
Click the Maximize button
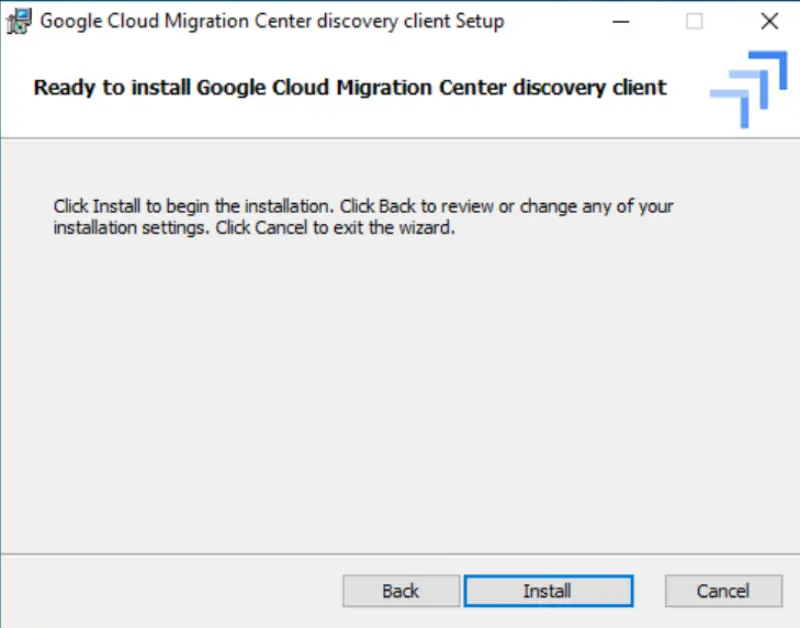tap(695, 21)
